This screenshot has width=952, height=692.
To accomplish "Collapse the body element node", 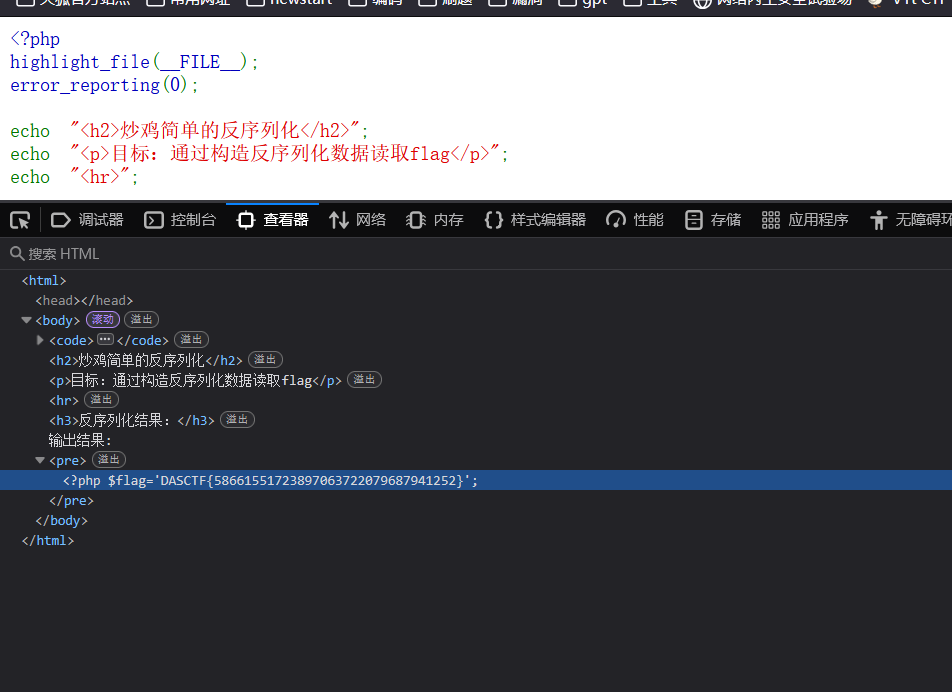I will [x=26, y=319].
